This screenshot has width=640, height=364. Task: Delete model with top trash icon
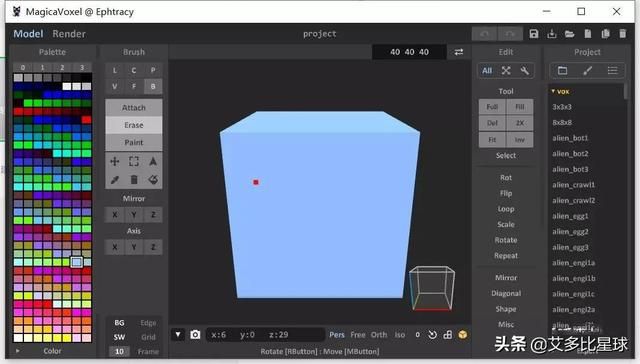(623, 34)
